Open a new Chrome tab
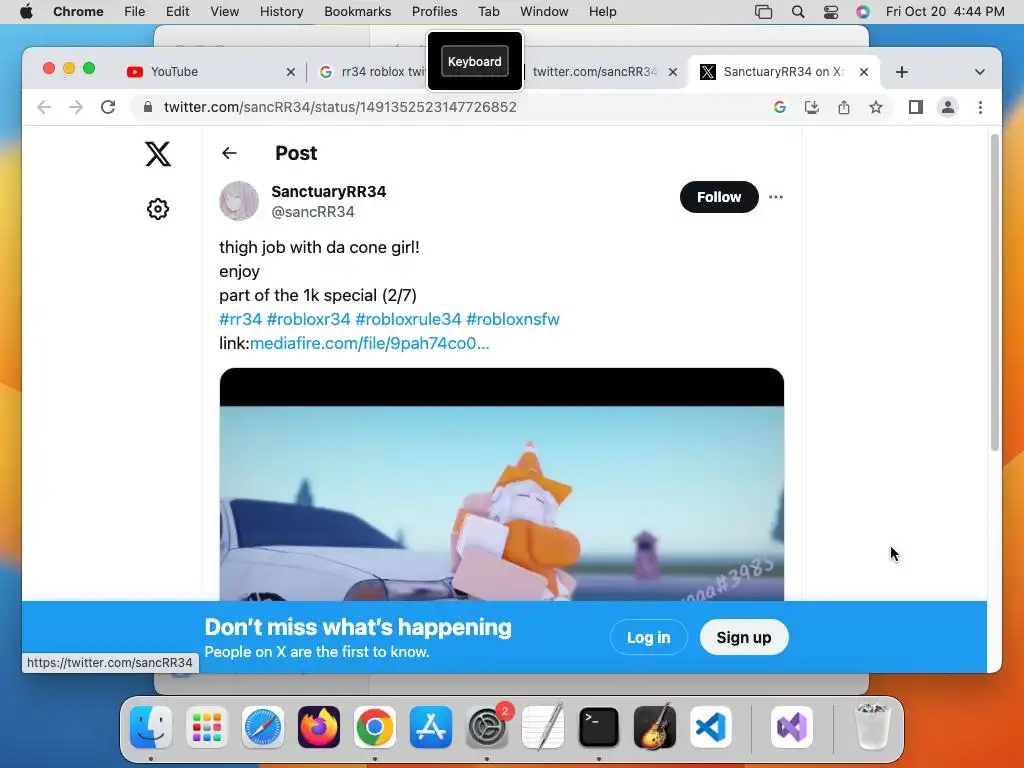The height and width of the screenshot is (768, 1024). pyautogui.click(x=902, y=72)
